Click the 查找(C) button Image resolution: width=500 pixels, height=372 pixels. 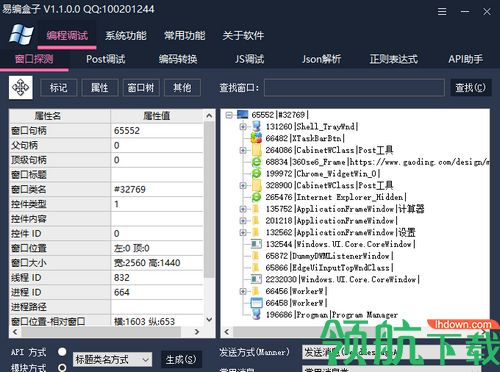click(x=471, y=88)
